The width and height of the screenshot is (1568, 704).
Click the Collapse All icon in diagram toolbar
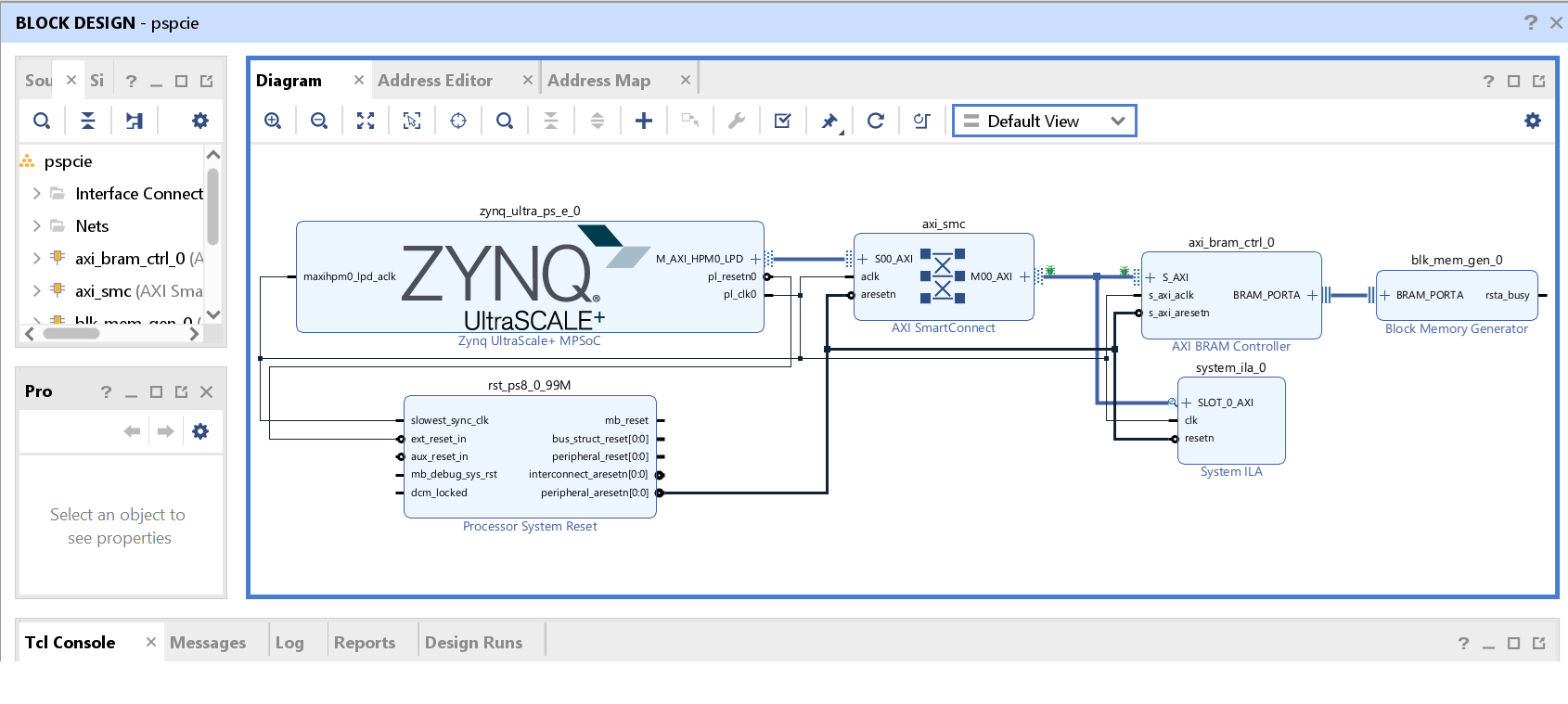point(551,121)
